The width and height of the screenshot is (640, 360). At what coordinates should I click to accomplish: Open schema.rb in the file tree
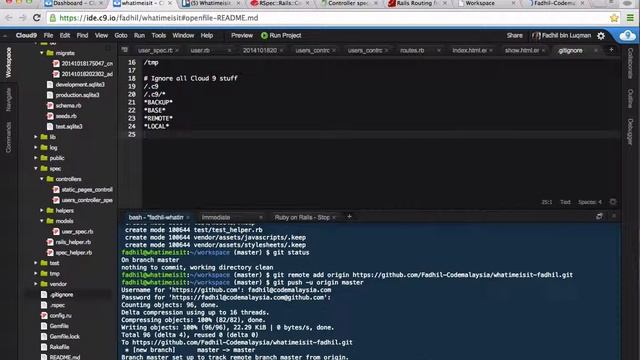click(68, 106)
